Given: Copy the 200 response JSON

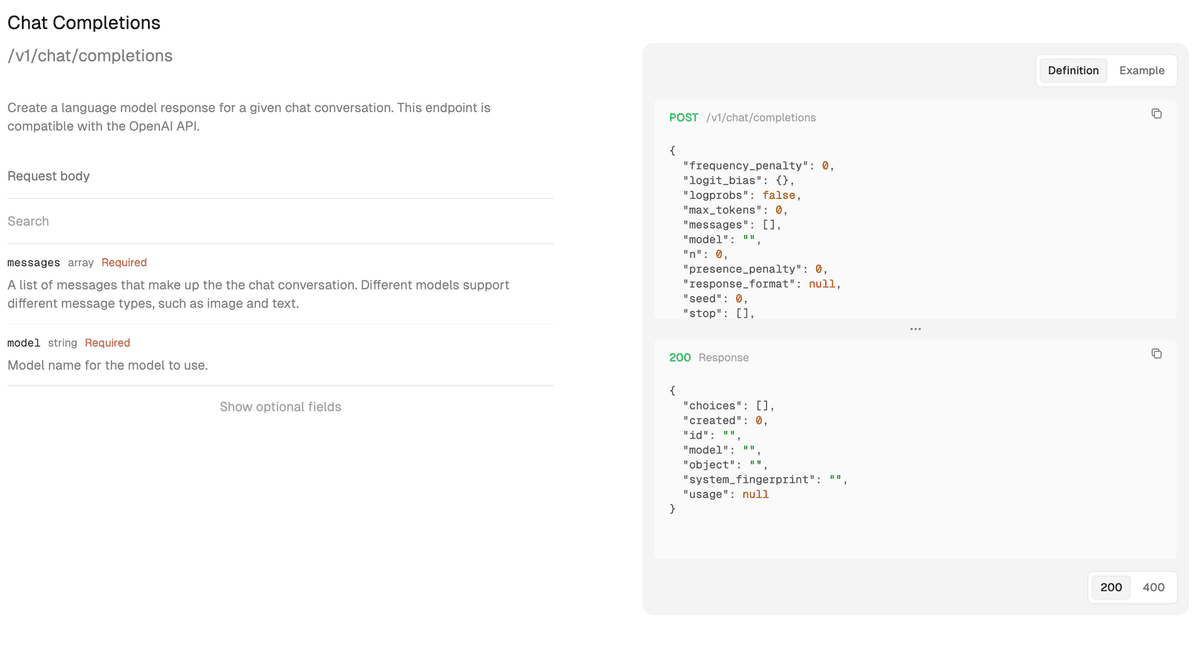Looking at the screenshot, I should (1156, 354).
